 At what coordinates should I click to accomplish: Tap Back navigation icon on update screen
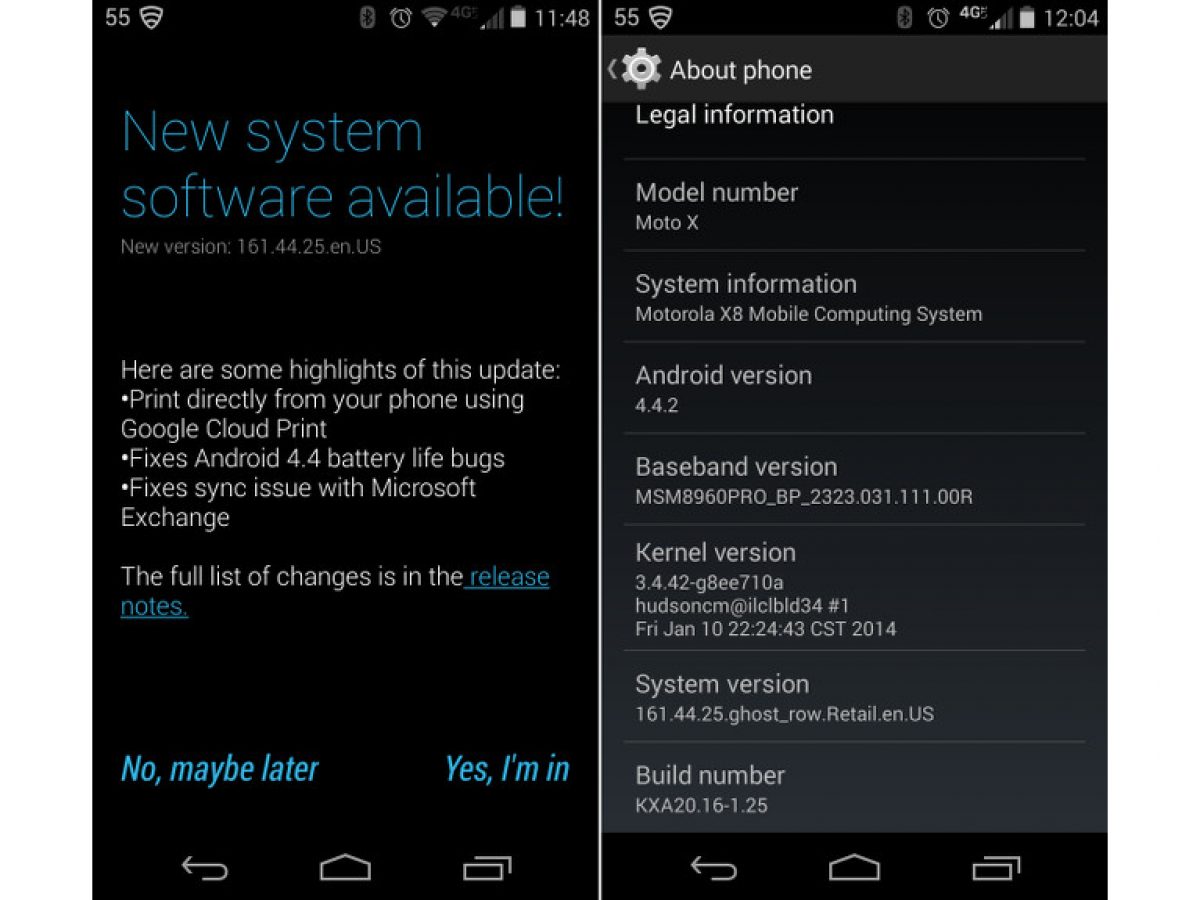(x=205, y=868)
